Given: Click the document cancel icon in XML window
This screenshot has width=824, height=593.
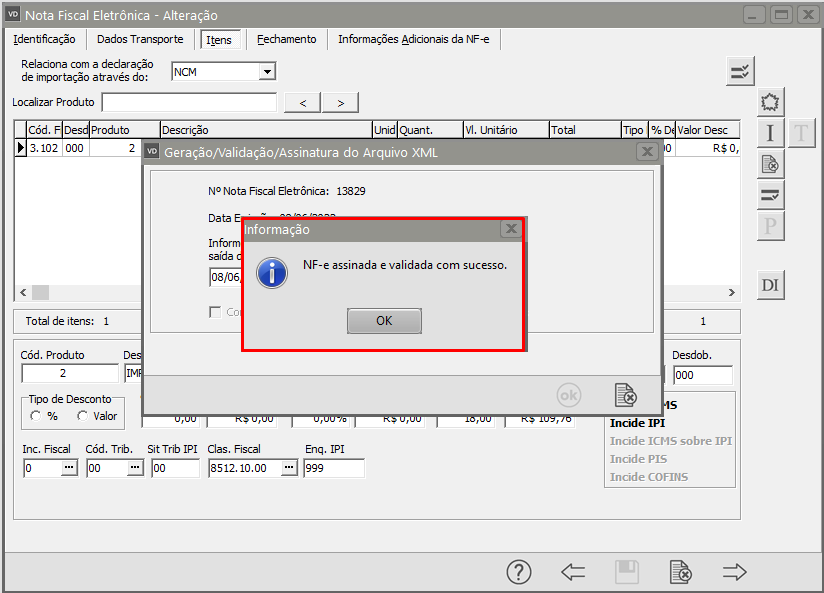Looking at the screenshot, I should (x=625, y=395).
